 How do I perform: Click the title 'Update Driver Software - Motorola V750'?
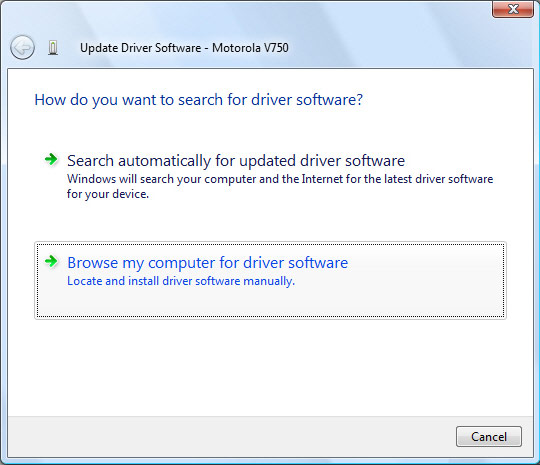184,48
